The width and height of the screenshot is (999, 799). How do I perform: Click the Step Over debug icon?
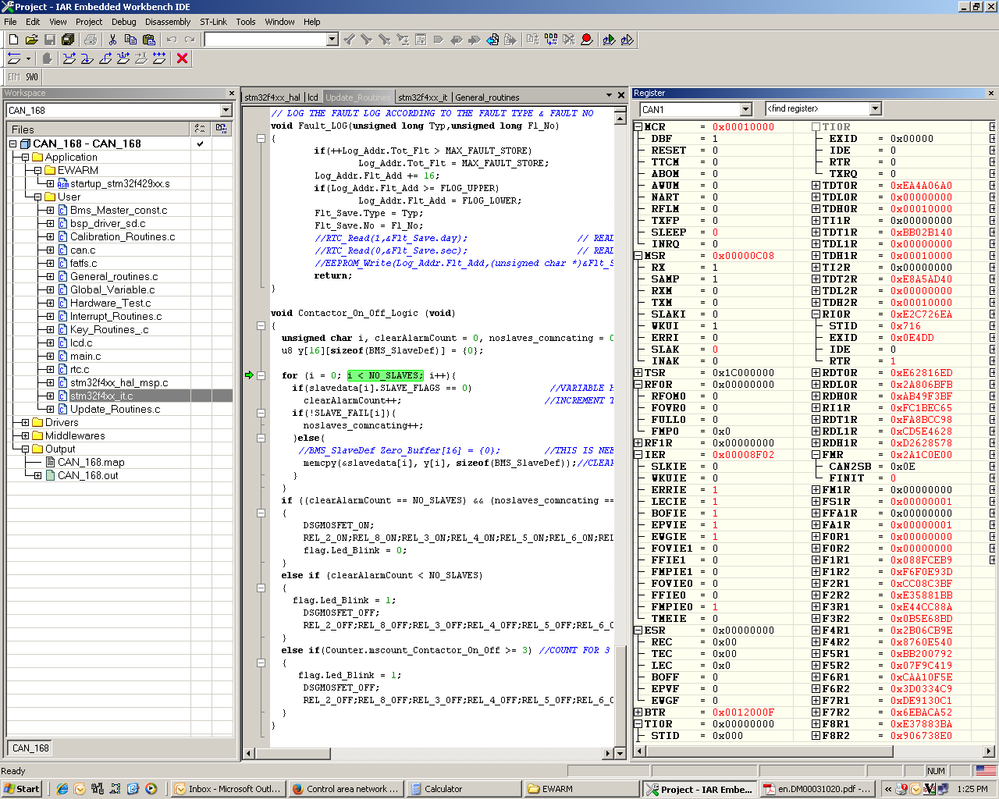point(69,59)
